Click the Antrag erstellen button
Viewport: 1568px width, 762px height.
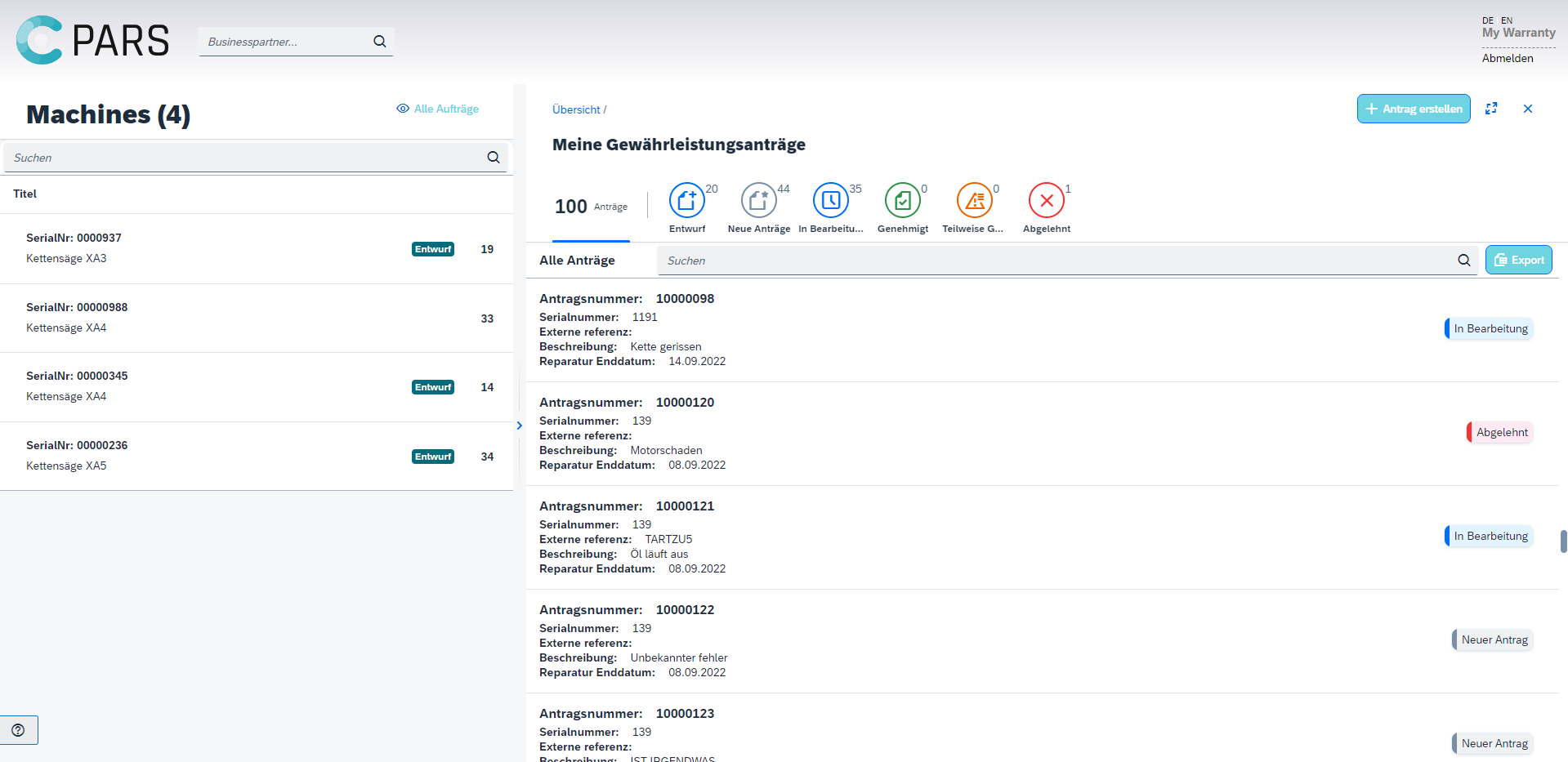coord(1414,109)
